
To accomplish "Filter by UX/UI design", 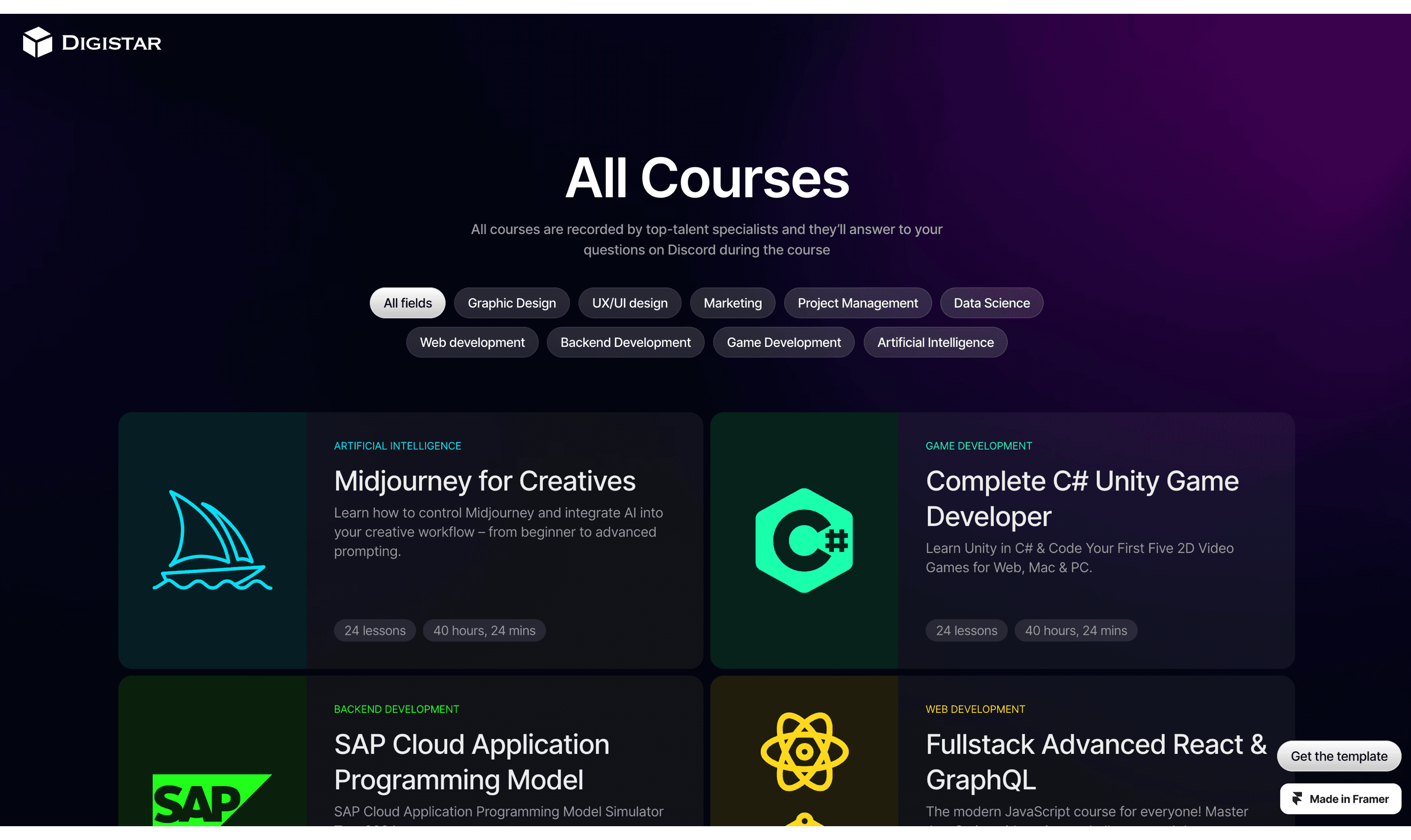I will (x=630, y=303).
